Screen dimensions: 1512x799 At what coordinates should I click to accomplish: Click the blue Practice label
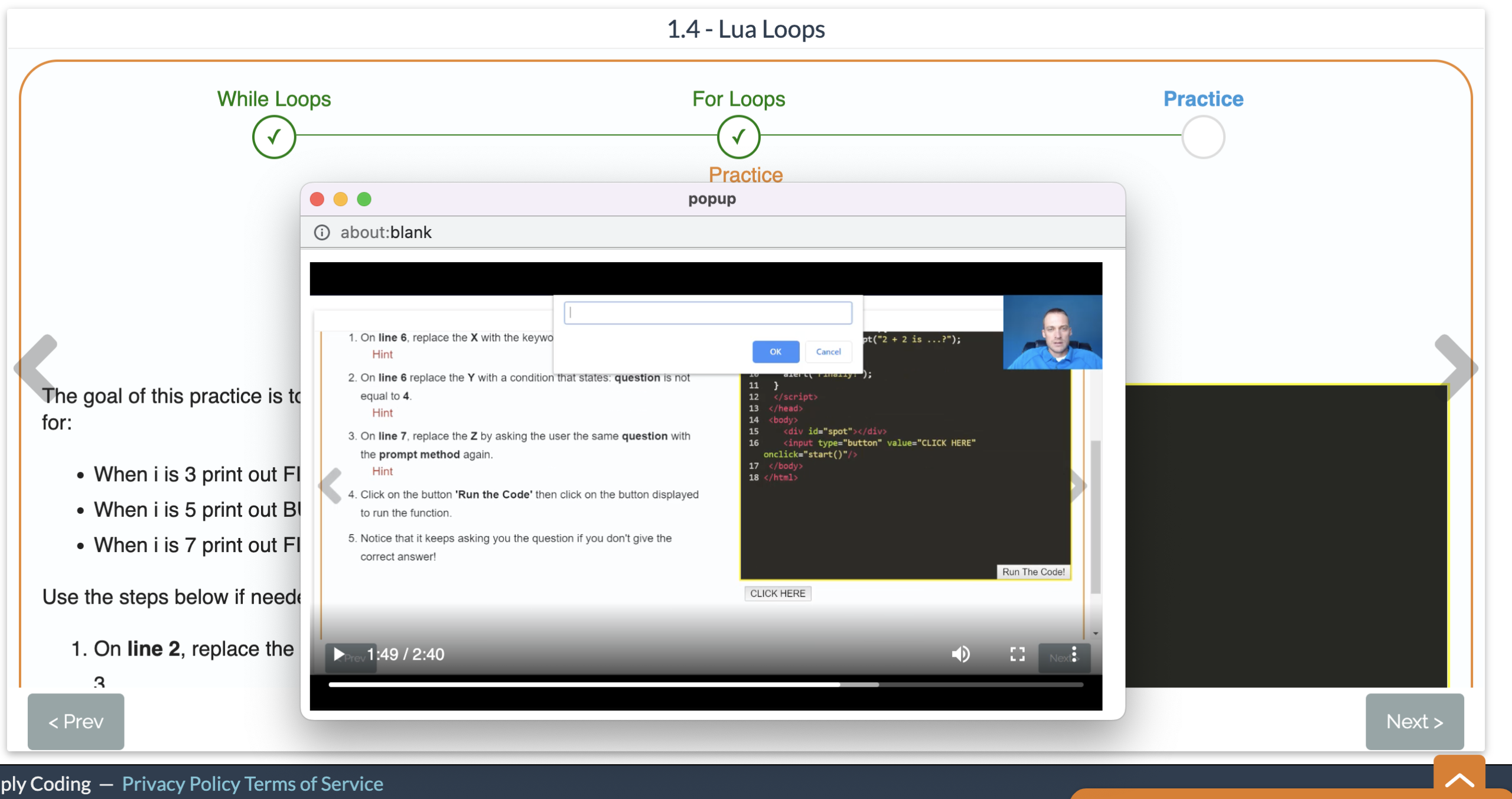(x=1203, y=99)
